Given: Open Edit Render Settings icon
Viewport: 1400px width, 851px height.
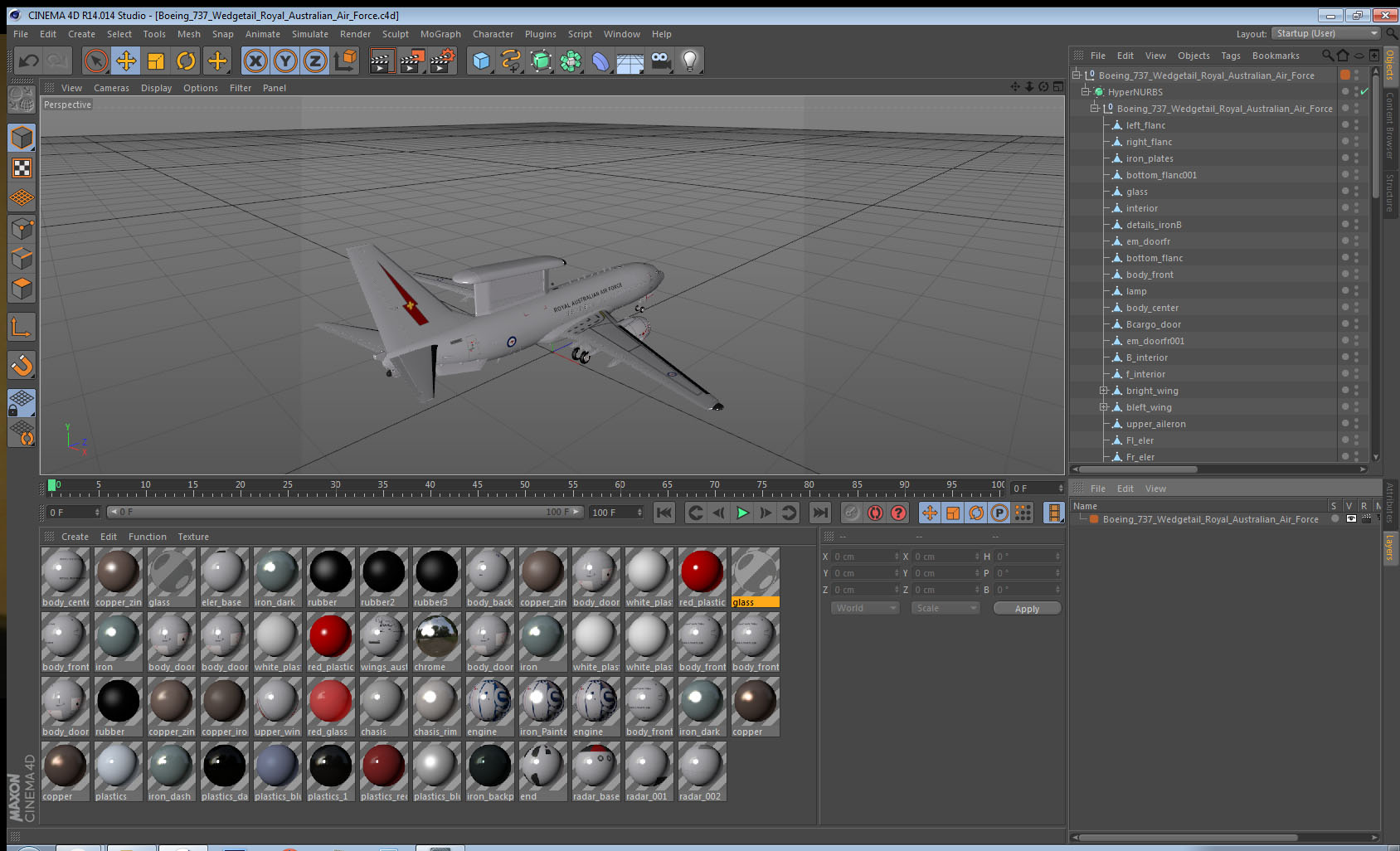Looking at the screenshot, I should click(442, 61).
